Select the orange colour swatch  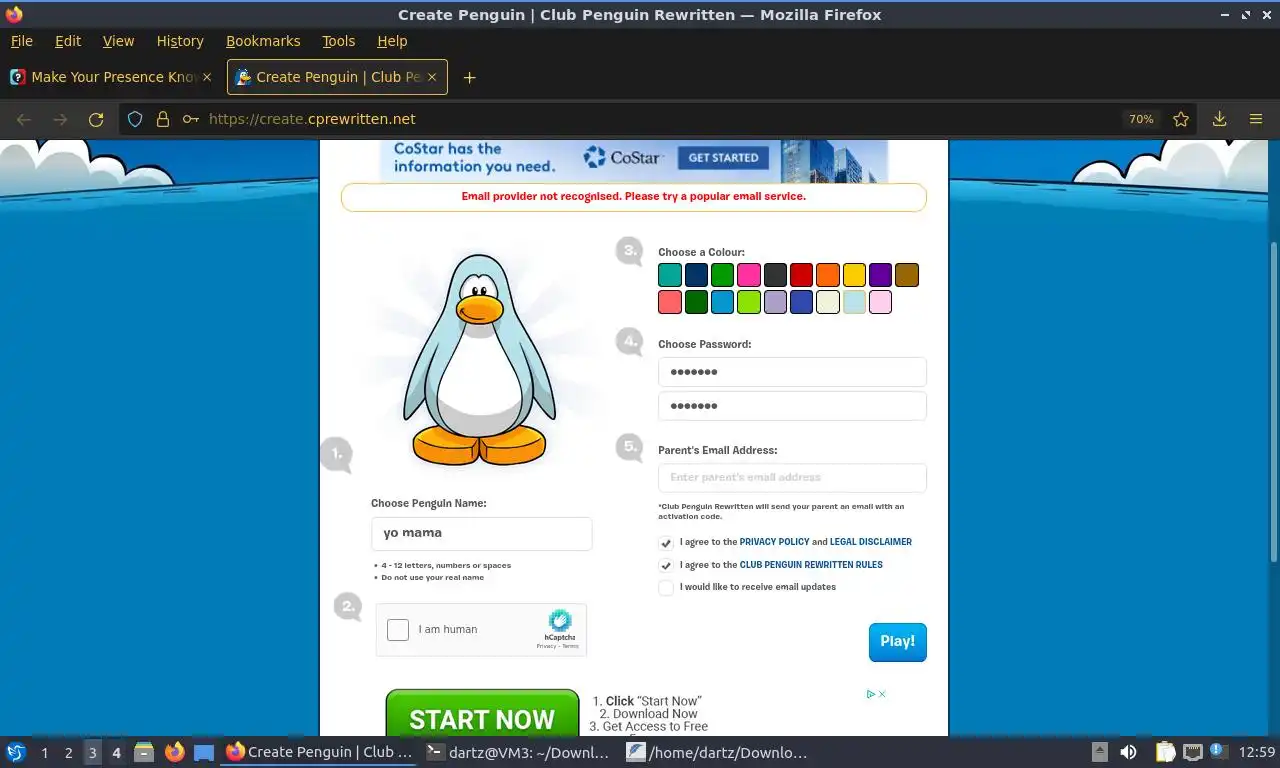coord(827,275)
